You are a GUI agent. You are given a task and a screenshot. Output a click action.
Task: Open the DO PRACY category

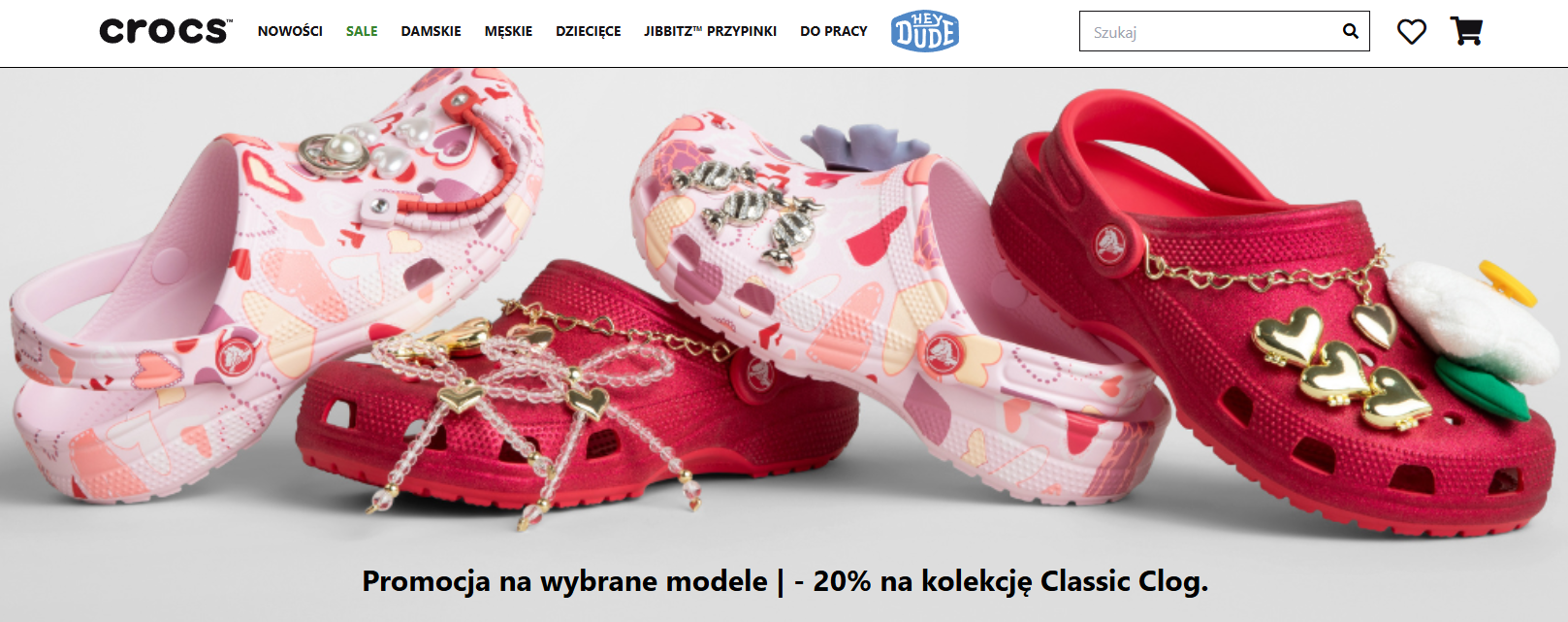[833, 31]
